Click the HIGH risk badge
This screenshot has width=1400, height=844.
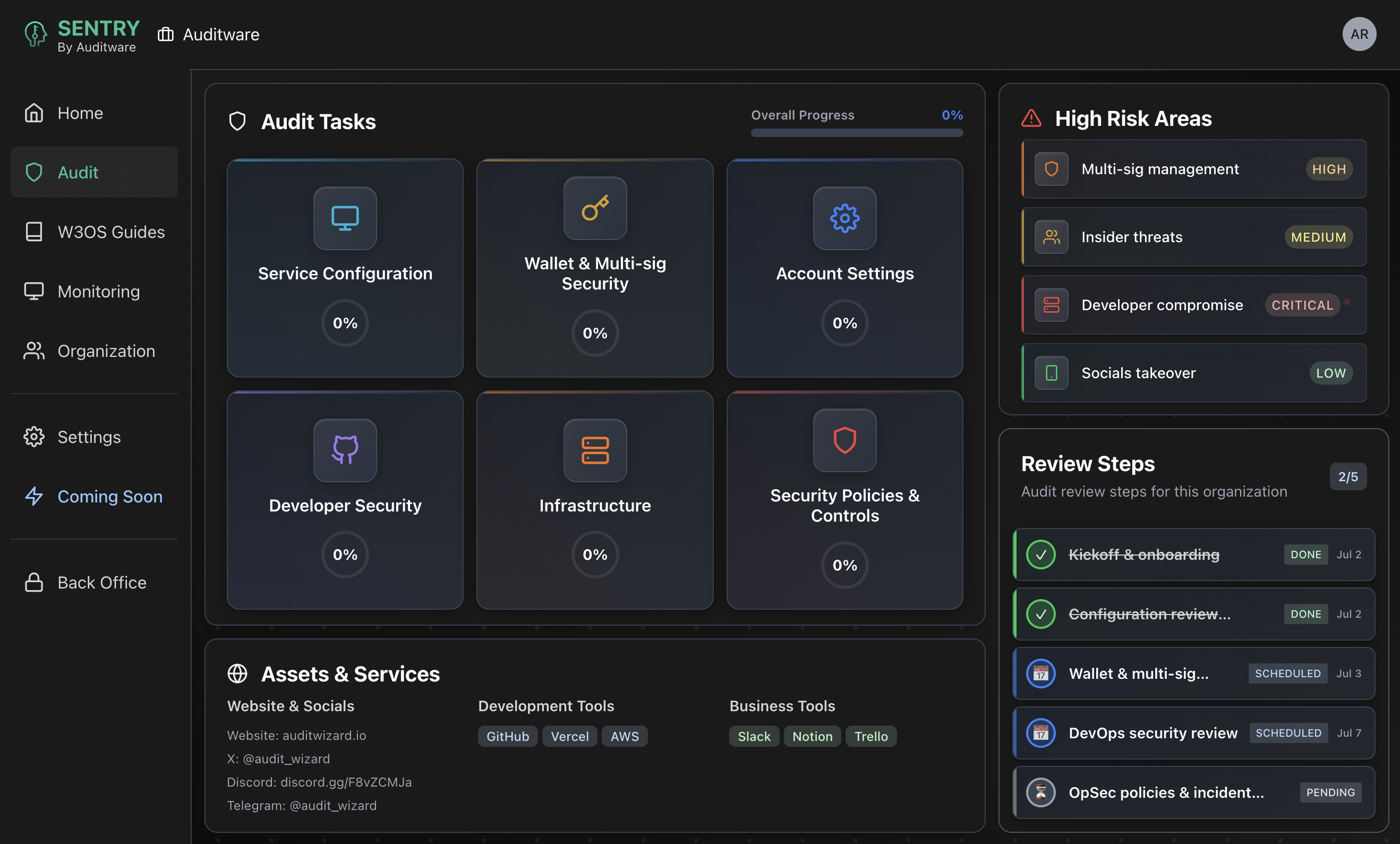point(1328,169)
